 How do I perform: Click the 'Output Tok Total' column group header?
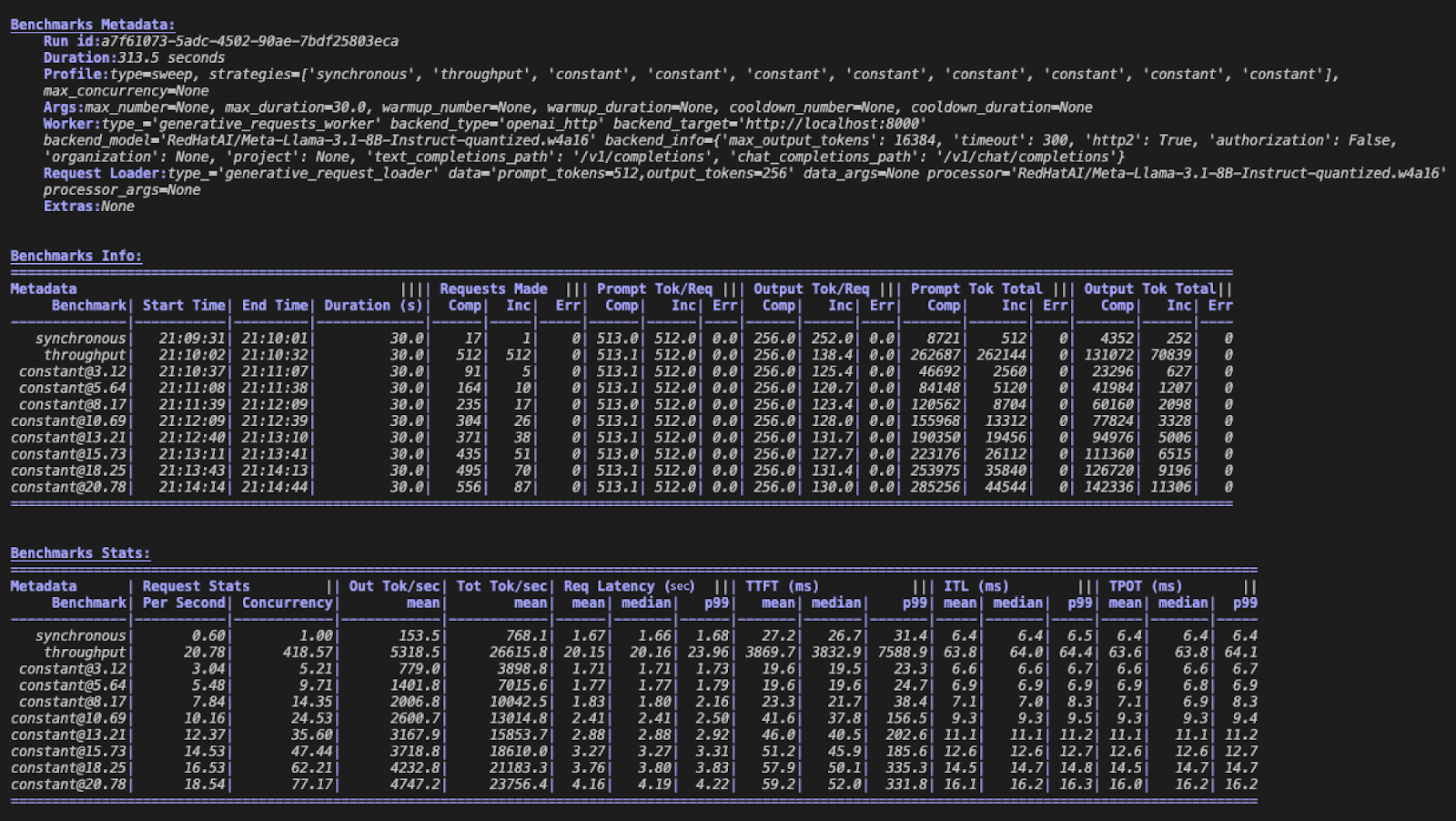coord(1149,289)
